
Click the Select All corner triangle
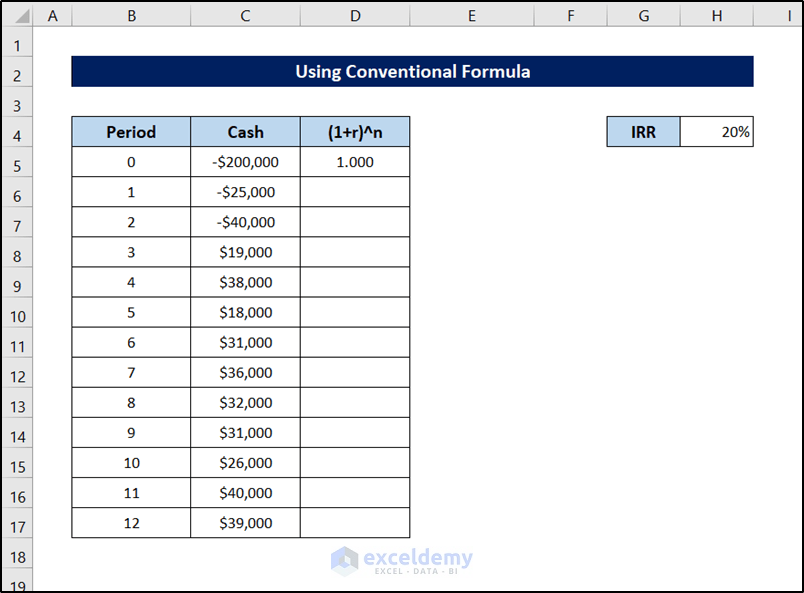tap(17, 15)
